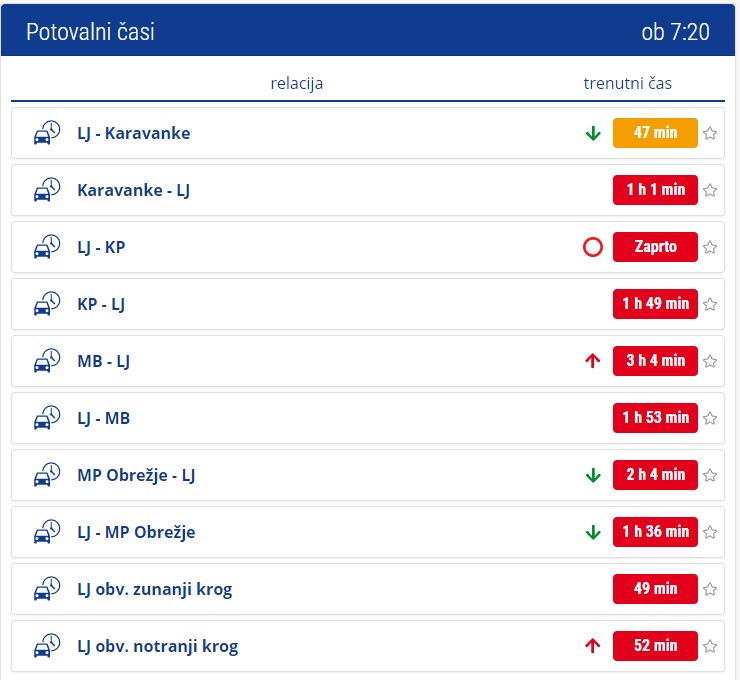740x680 pixels.
Task: Mark LJ obv. zunanji krog as favorite
Action: (x=710, y=589)
